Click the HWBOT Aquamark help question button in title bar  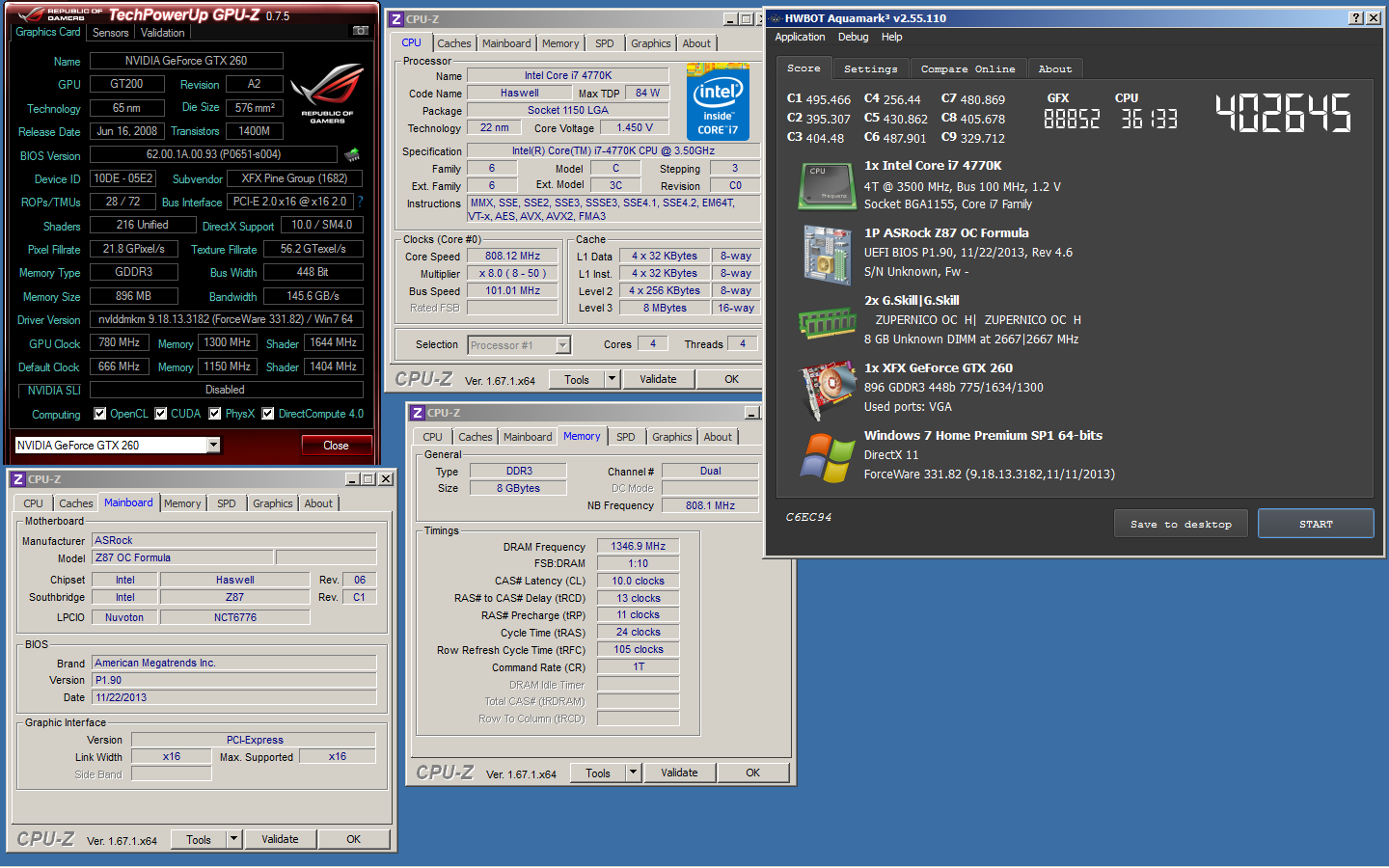(1355, 17)
